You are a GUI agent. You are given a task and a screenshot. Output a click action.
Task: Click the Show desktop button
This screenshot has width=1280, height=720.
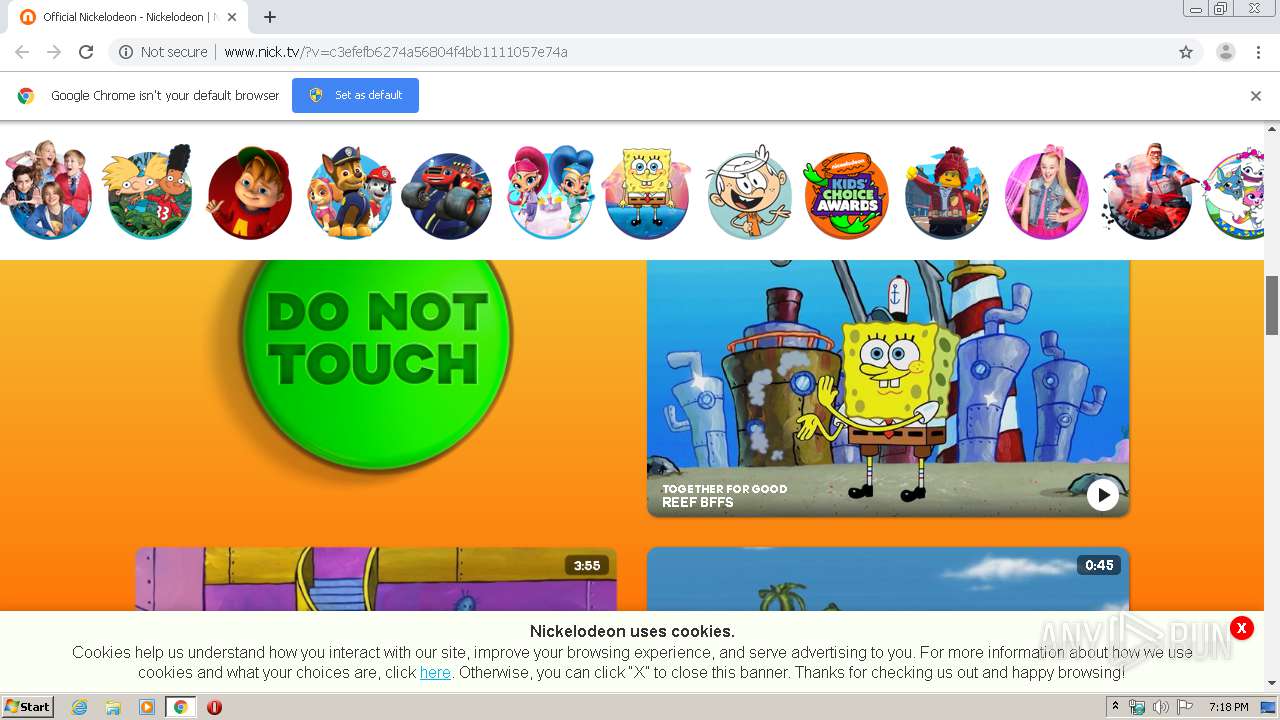[x=1269, y=707]
